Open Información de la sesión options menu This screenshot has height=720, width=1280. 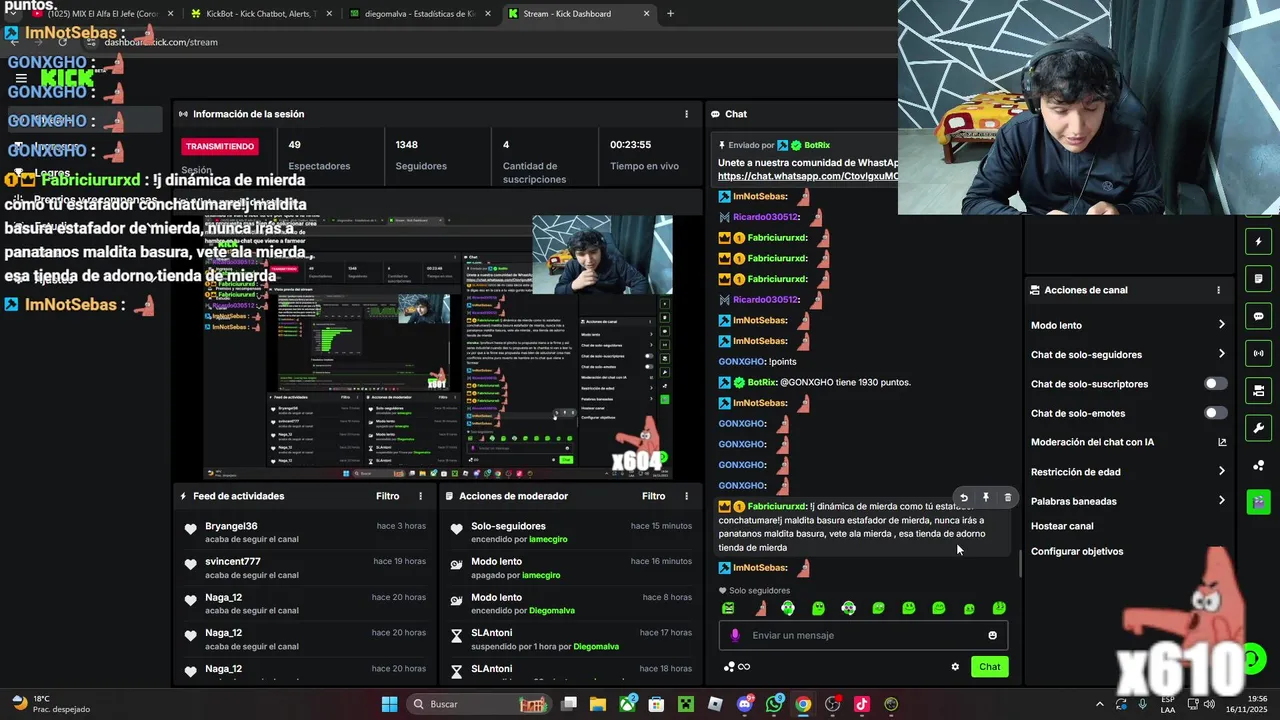[686, 114]
